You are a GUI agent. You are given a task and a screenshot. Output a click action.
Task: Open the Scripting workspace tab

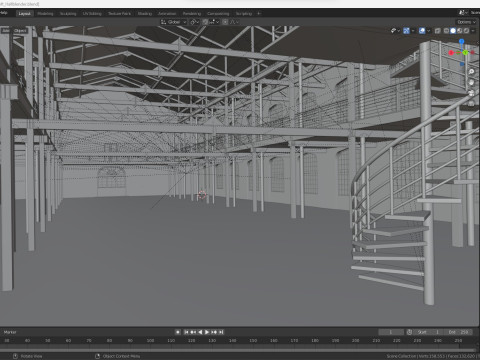[244, 14]
